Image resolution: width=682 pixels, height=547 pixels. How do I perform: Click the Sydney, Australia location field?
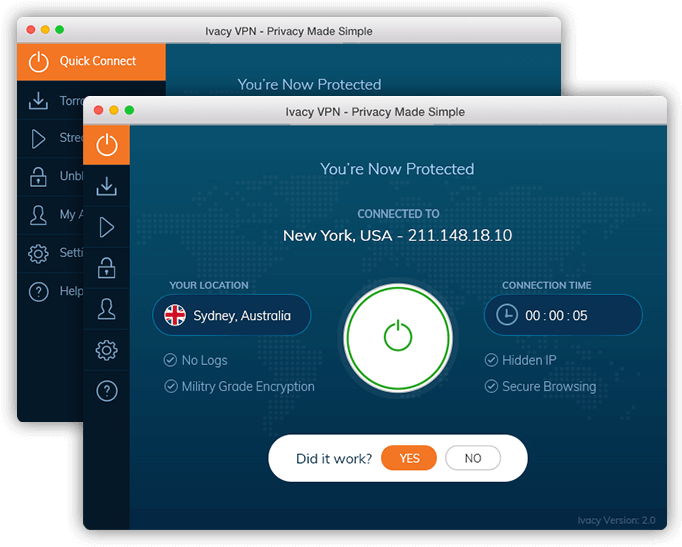(232, 315)
